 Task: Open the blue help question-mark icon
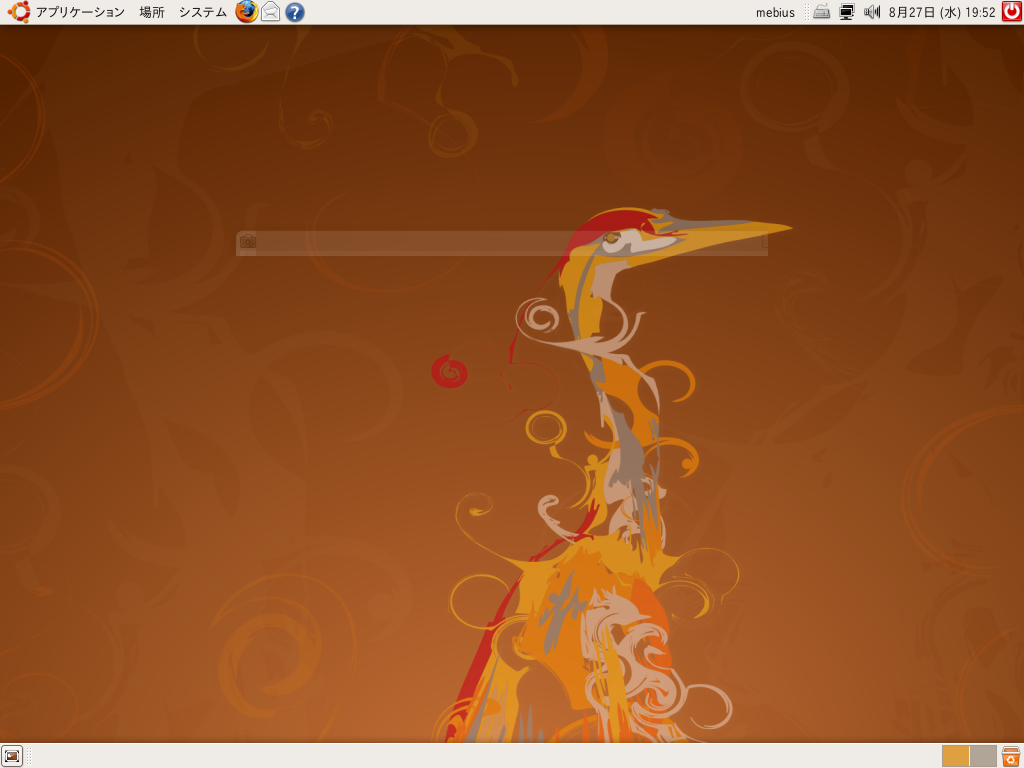(x=295, y=12)
